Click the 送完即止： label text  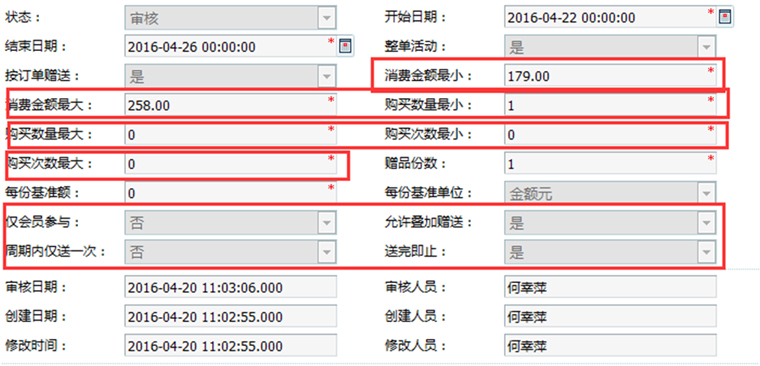[x=415, y=252]
